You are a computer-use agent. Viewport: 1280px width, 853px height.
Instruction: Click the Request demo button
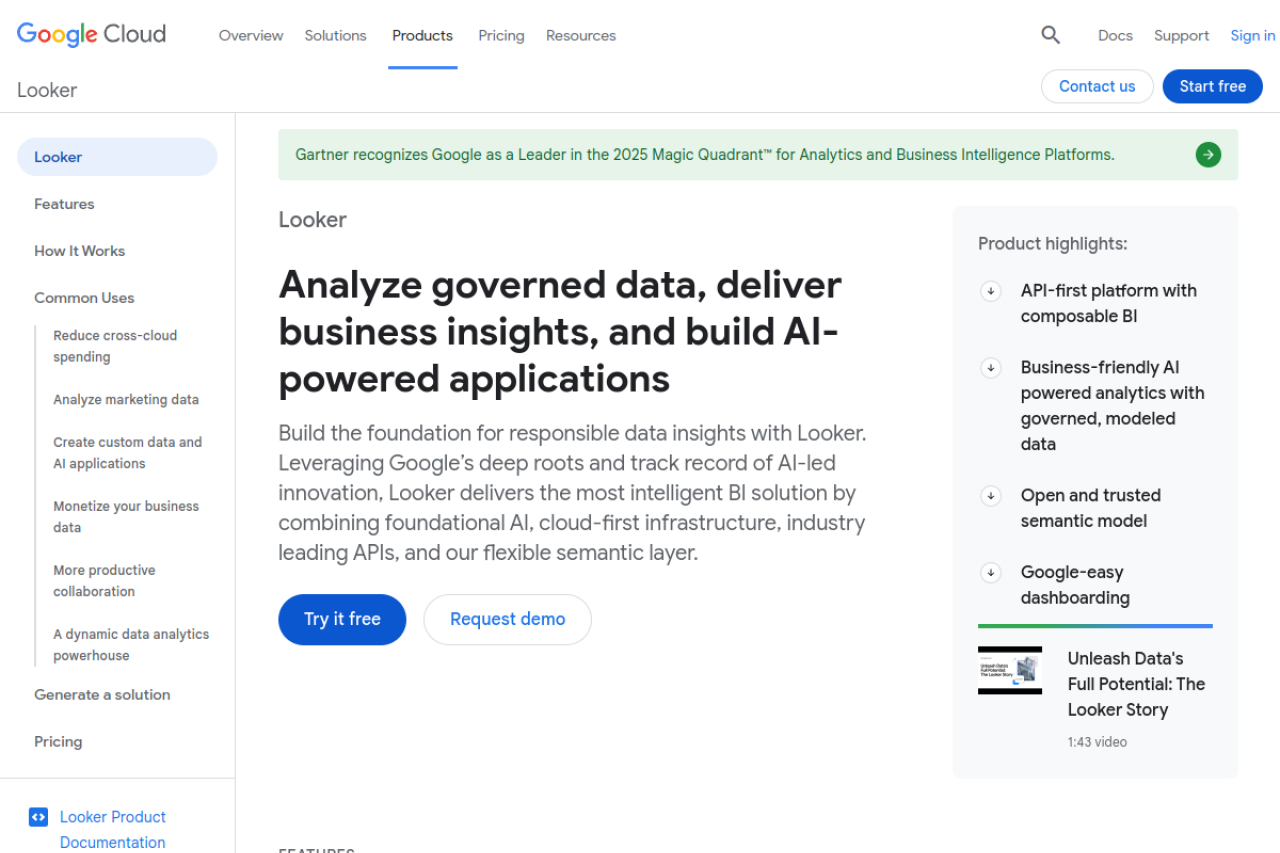507,619
